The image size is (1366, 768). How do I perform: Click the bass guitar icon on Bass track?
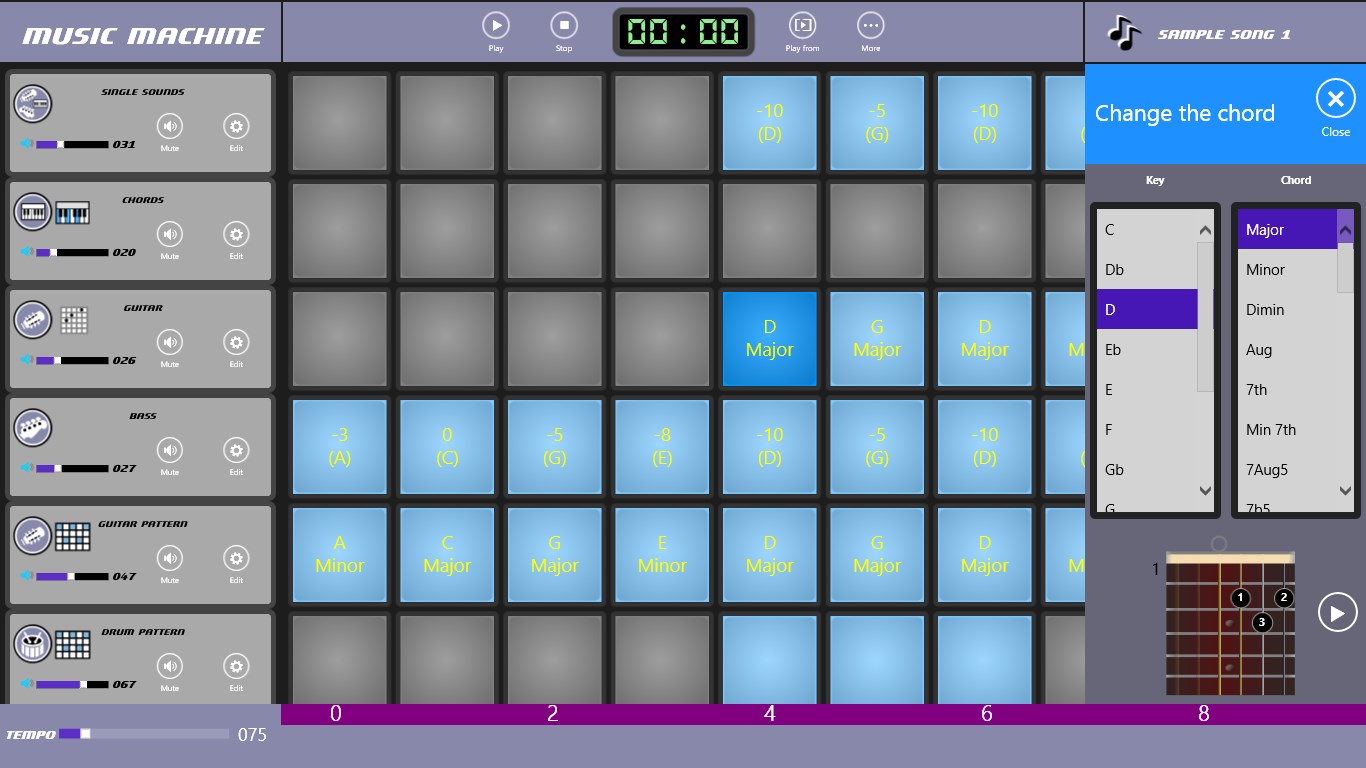33,428
